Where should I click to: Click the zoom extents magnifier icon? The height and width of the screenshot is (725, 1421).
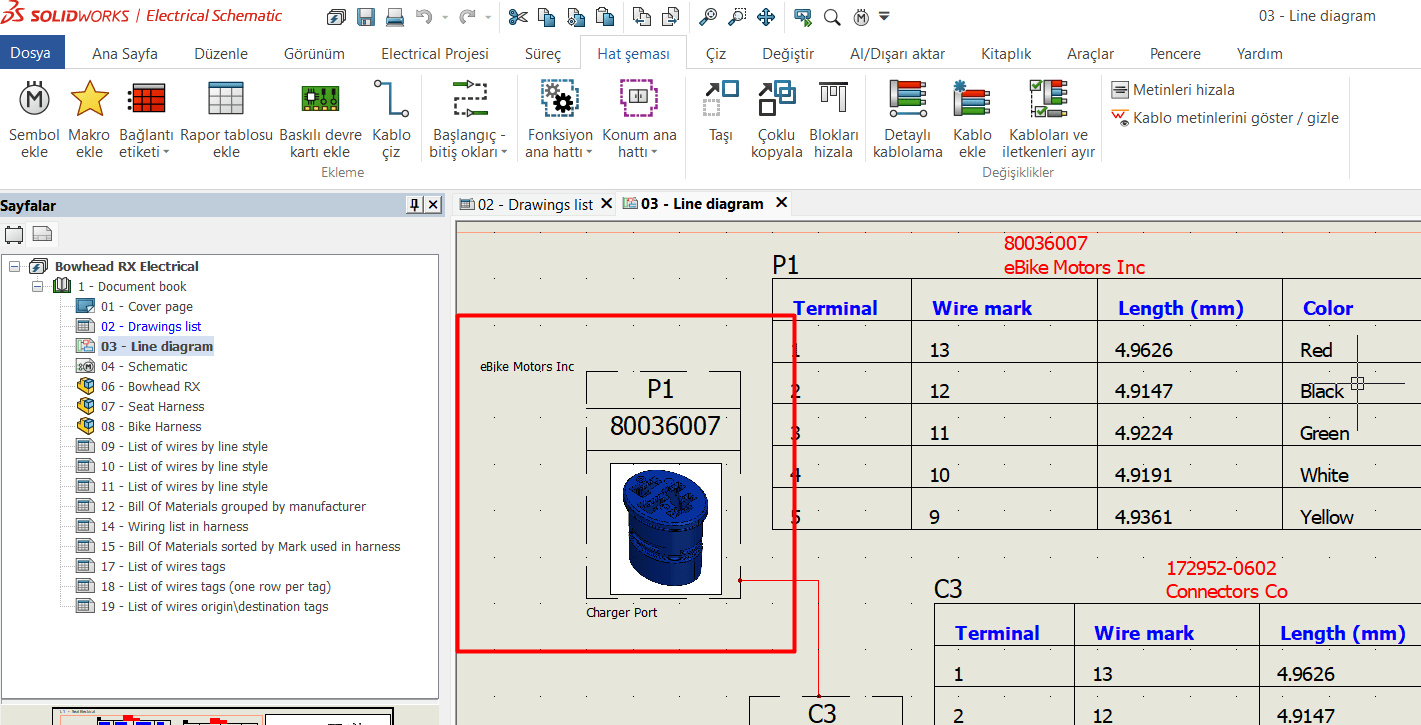708,17
